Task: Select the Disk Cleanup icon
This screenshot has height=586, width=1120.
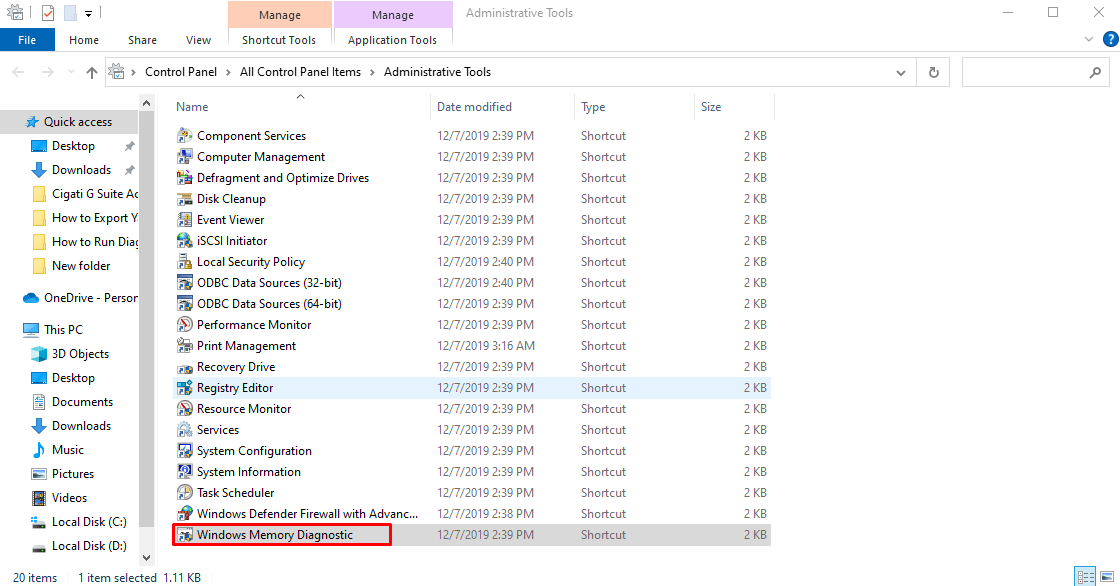Action: tap(184, 199)
